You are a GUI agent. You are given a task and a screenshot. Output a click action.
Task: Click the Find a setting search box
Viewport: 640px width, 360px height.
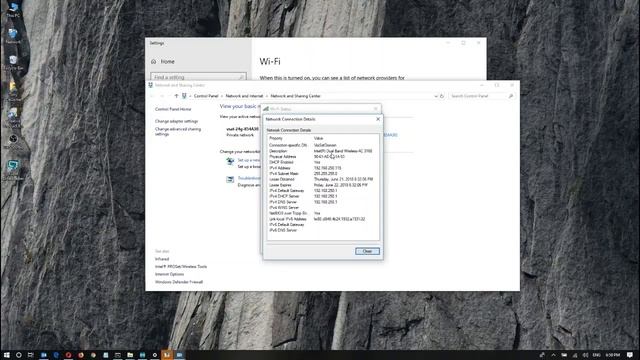pyautogui.click(x=198, y=77)
